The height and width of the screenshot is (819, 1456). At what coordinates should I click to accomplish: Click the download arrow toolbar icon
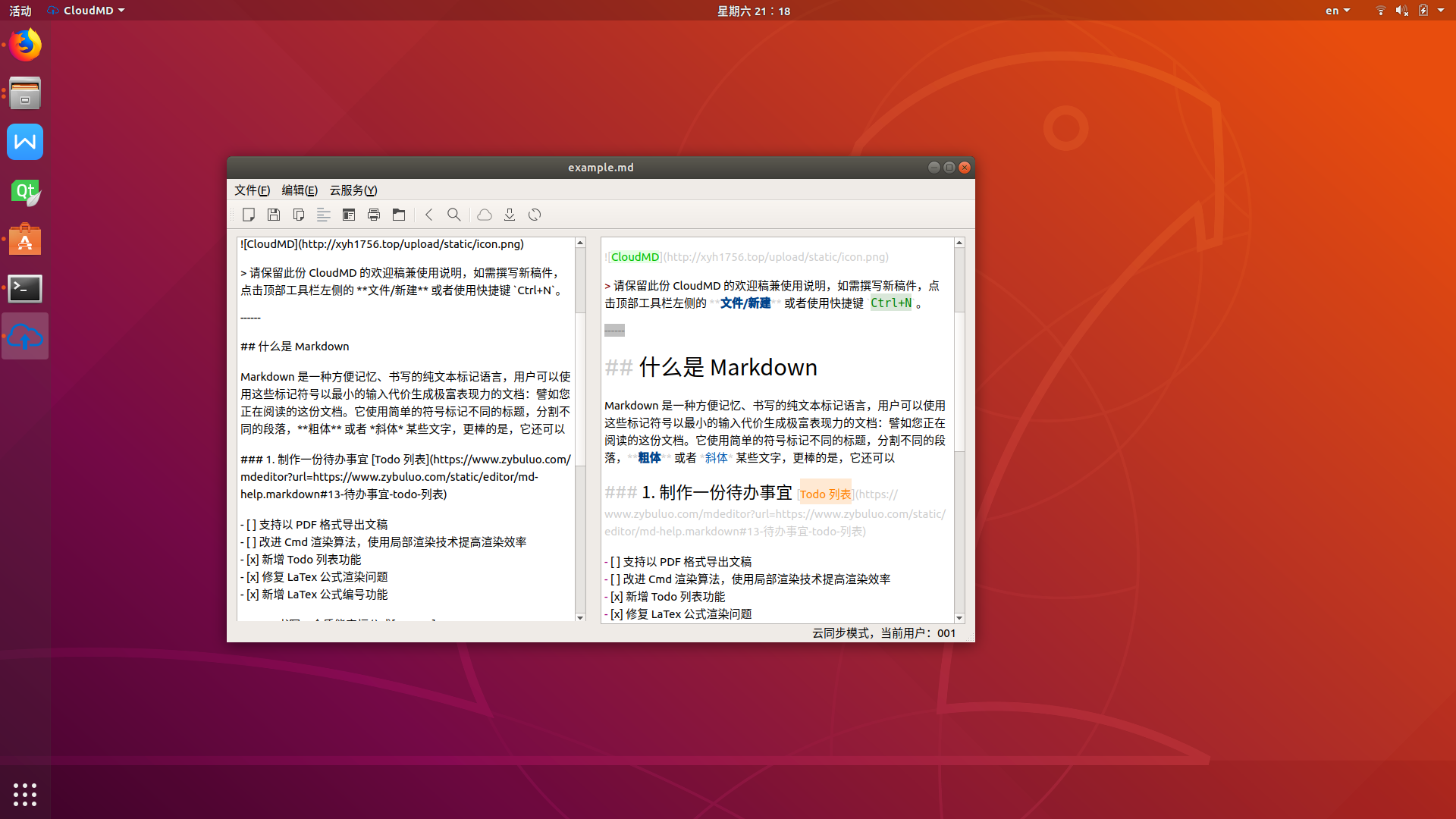pos(510,215)
